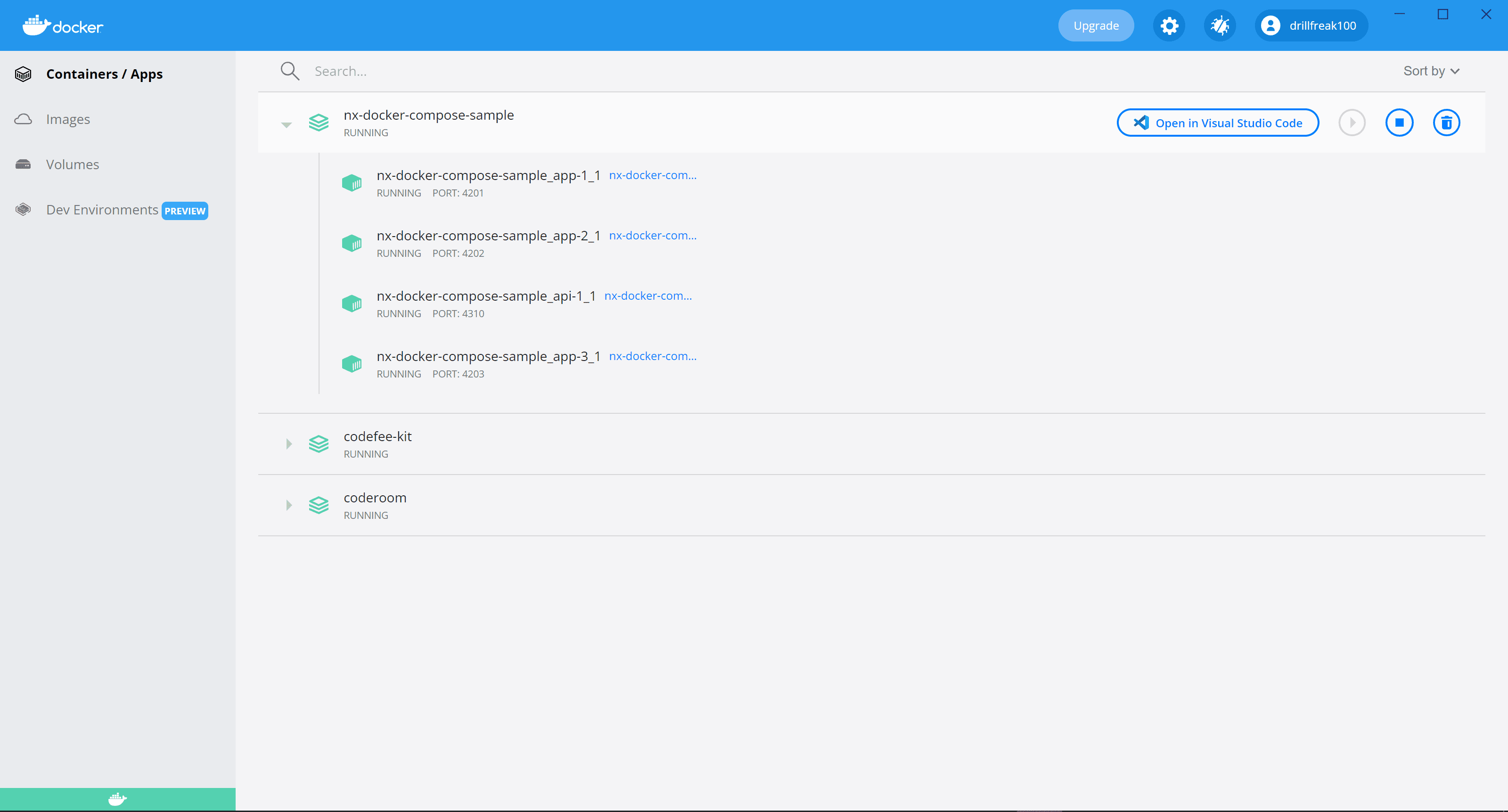Select nx-docker-compose-sample_app-1_1 container
Viewport: 1508px width, 812px height.
coord(488,175)
